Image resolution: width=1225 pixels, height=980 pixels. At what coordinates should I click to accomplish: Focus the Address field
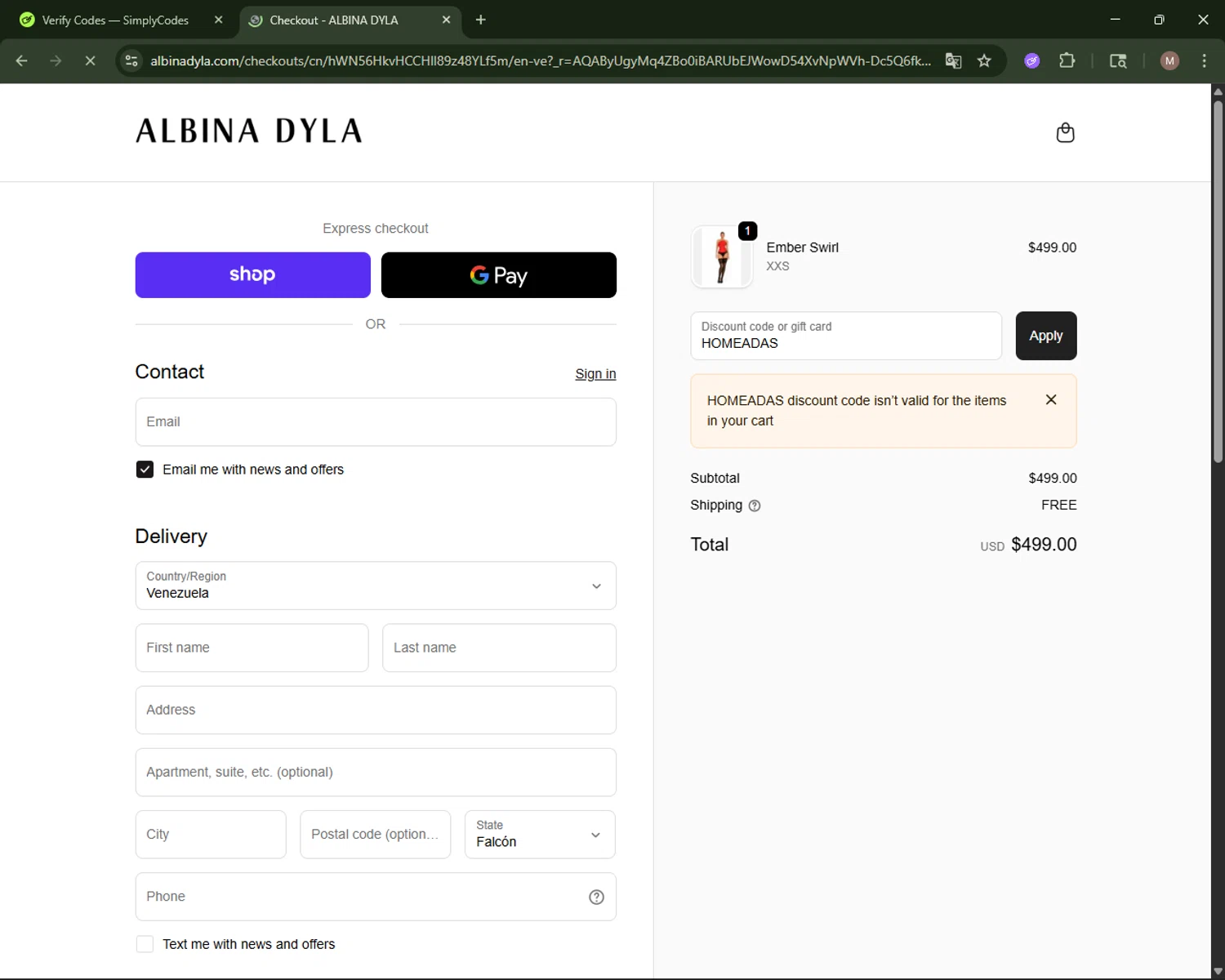click(376, 710)
